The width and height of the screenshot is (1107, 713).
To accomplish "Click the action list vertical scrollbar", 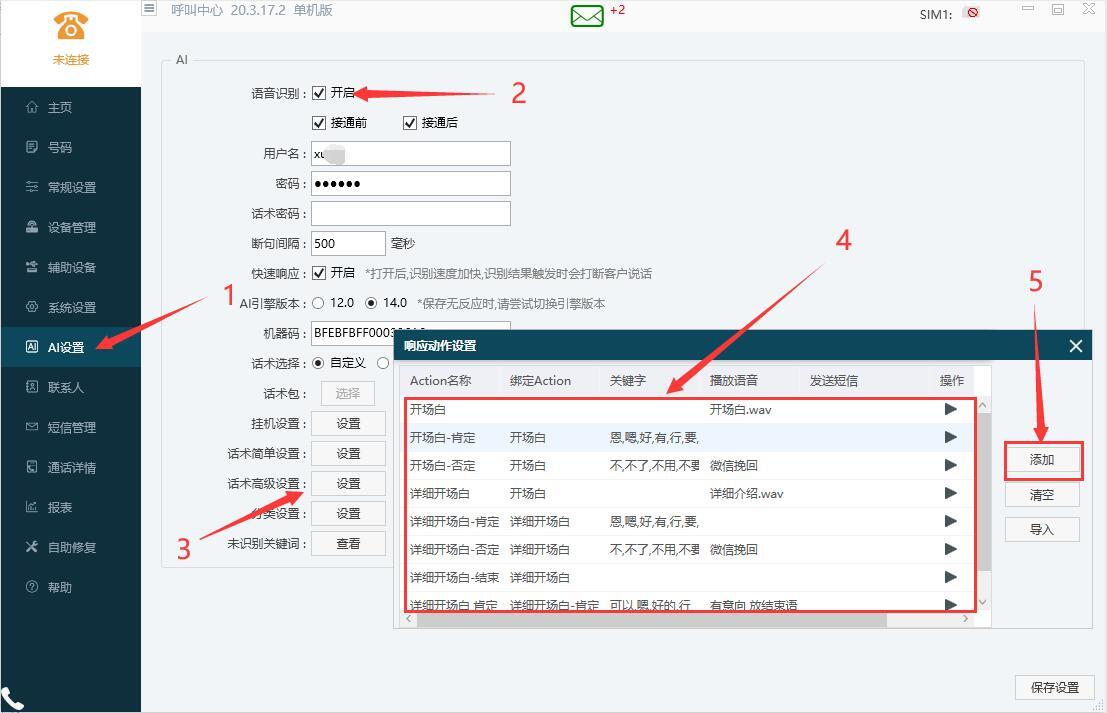I will [x=983, y=491].
